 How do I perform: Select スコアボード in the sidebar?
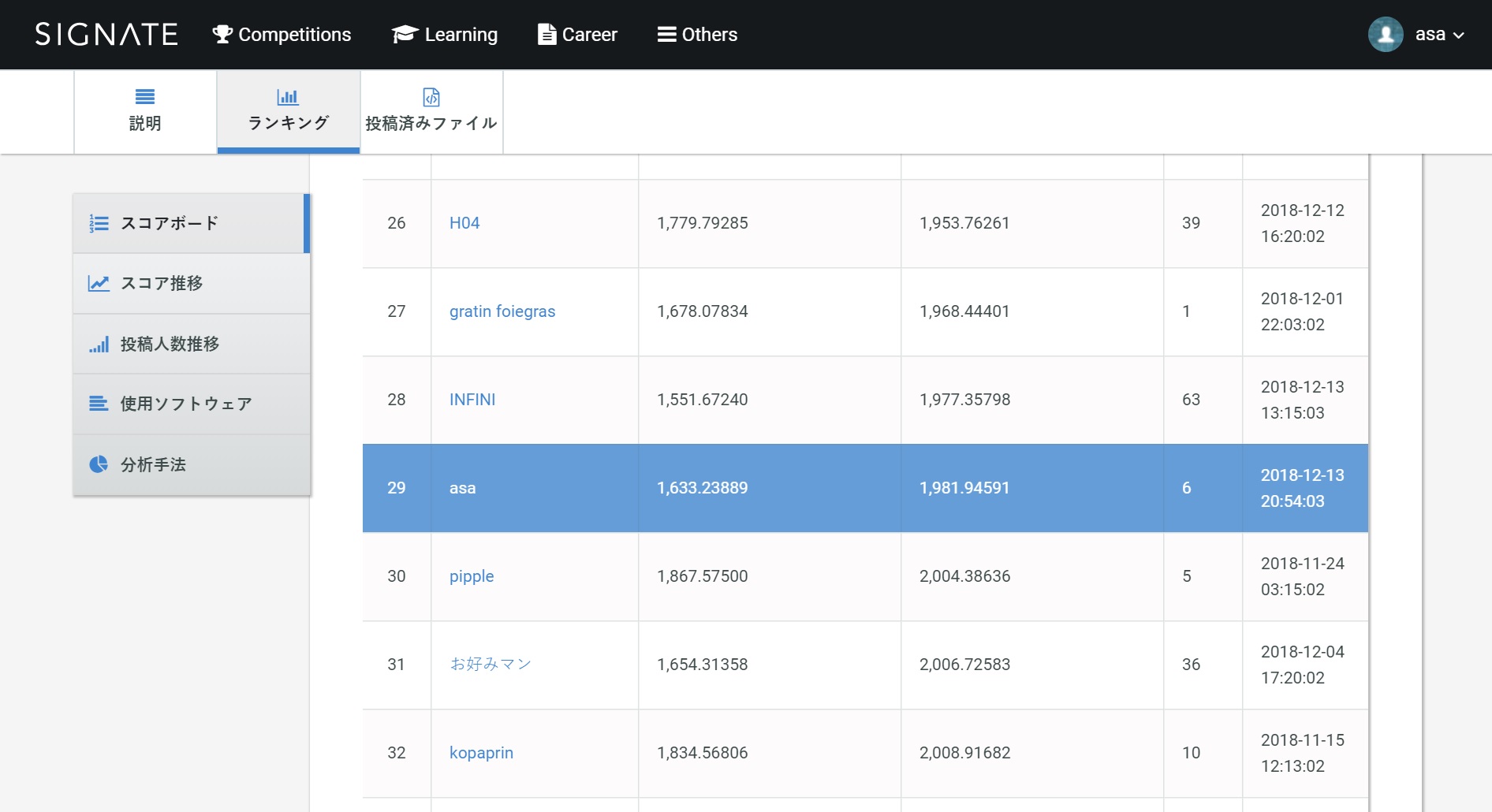pos(192,223)
